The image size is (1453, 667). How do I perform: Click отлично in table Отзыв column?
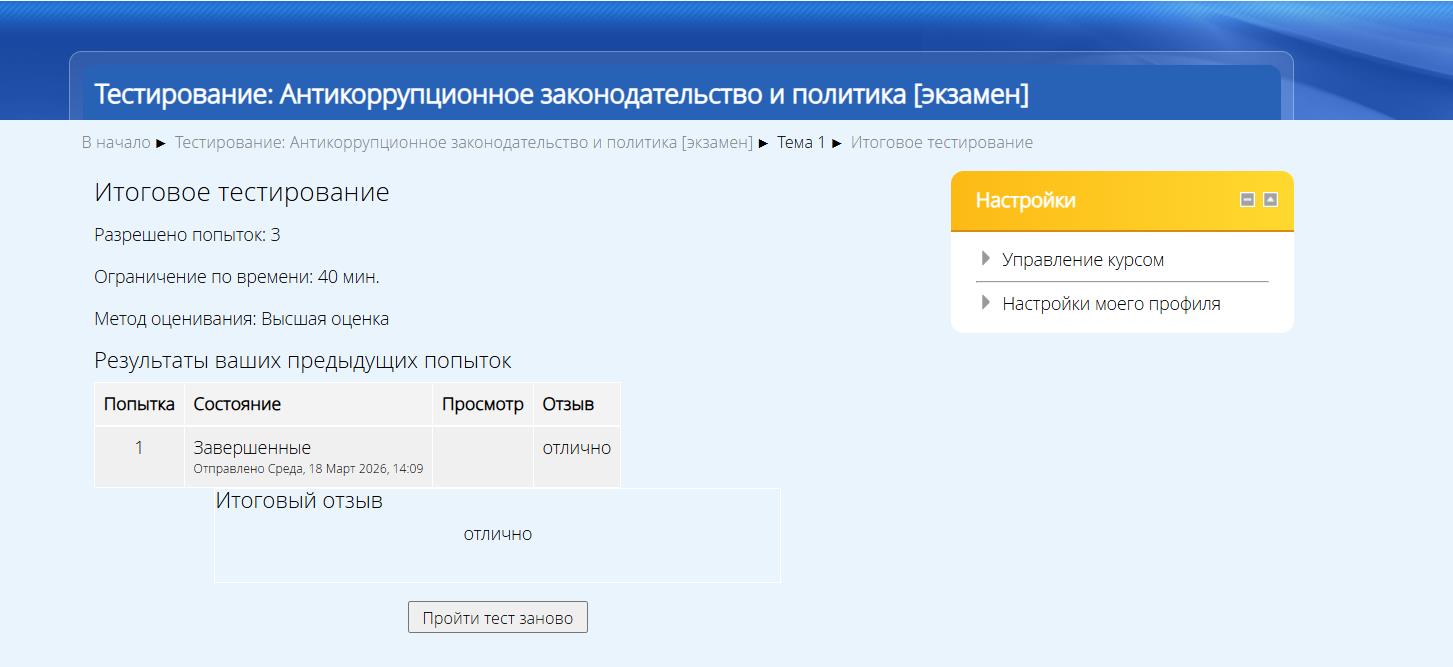point(577,448)
